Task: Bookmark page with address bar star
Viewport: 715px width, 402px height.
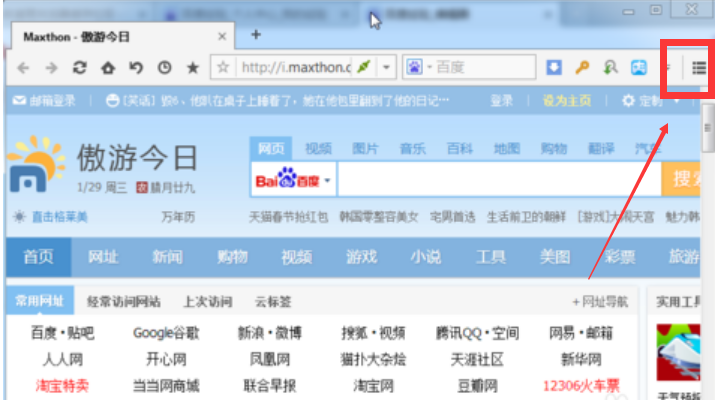Action: [223, 67]
